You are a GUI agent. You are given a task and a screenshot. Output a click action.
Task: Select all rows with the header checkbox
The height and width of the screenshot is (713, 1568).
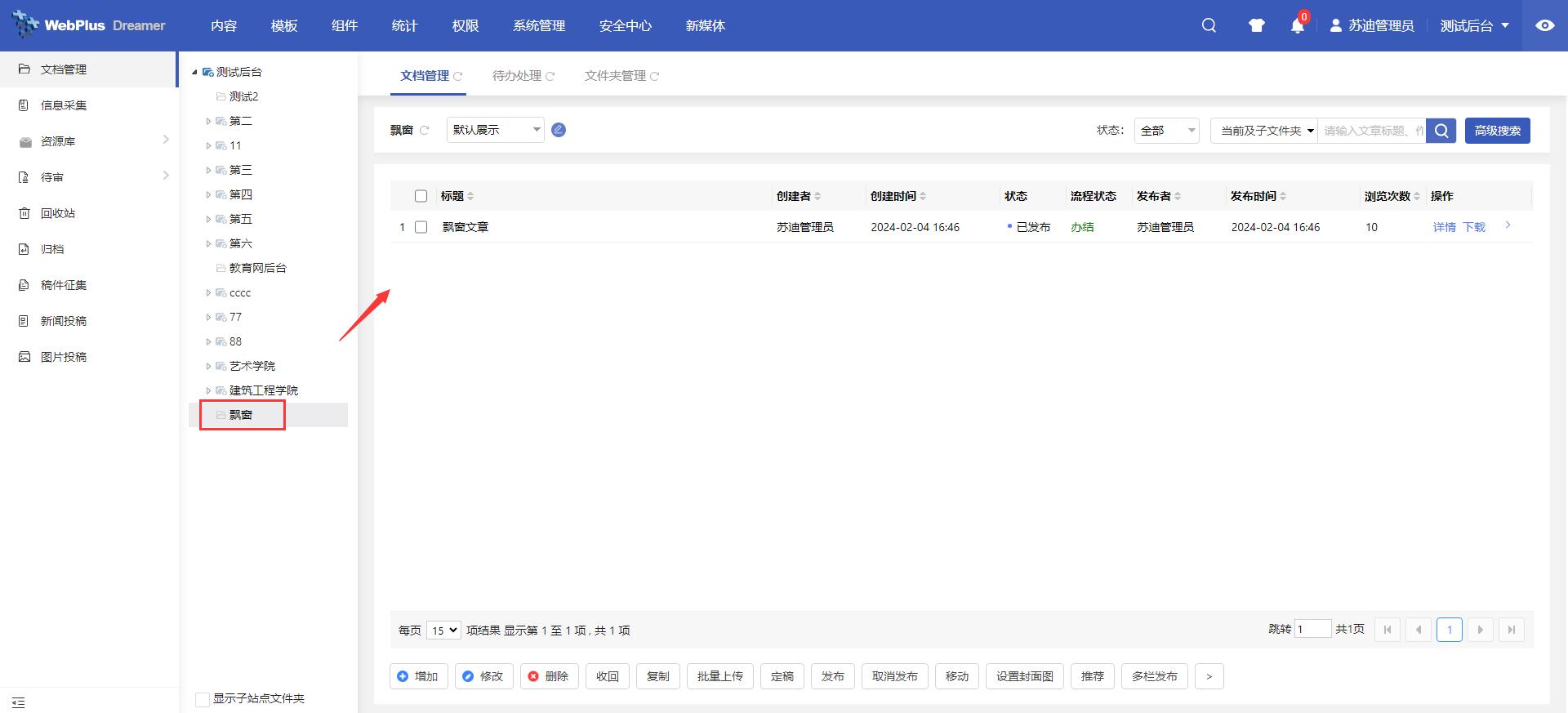tap(421, 196)
